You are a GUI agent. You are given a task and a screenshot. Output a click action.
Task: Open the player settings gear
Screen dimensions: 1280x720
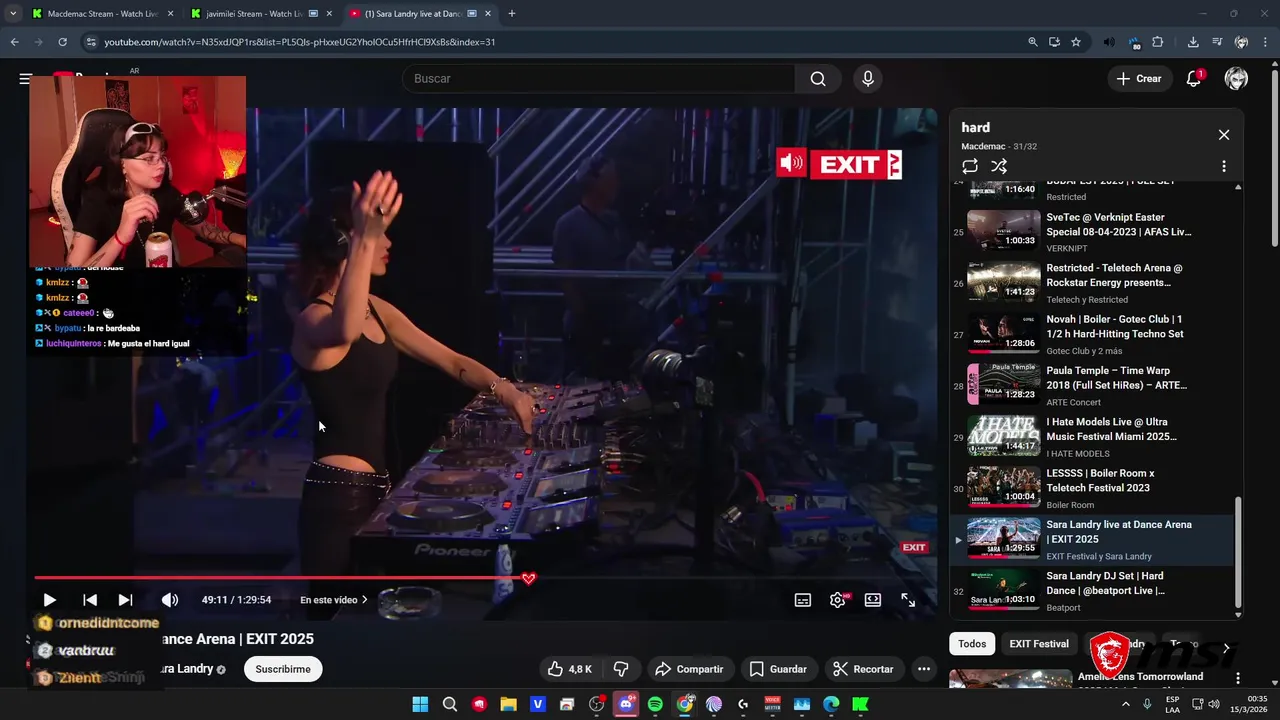point(838,600)
